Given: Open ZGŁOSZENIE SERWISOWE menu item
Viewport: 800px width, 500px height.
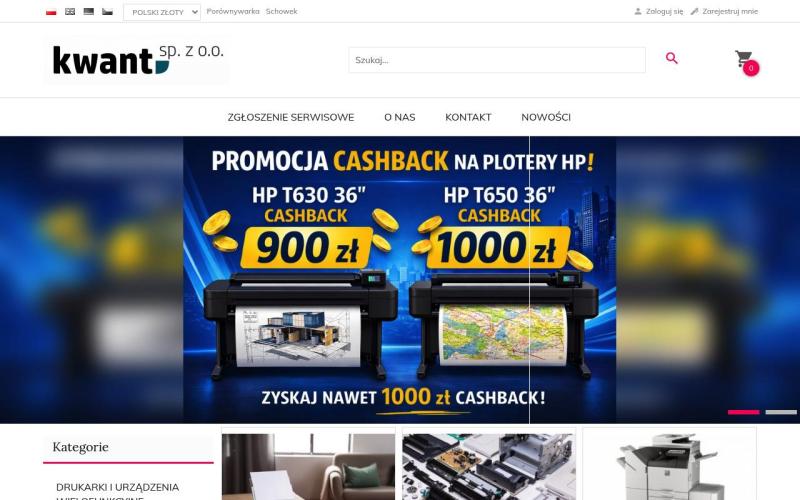Looking at the screenshot, I should 291,117.
